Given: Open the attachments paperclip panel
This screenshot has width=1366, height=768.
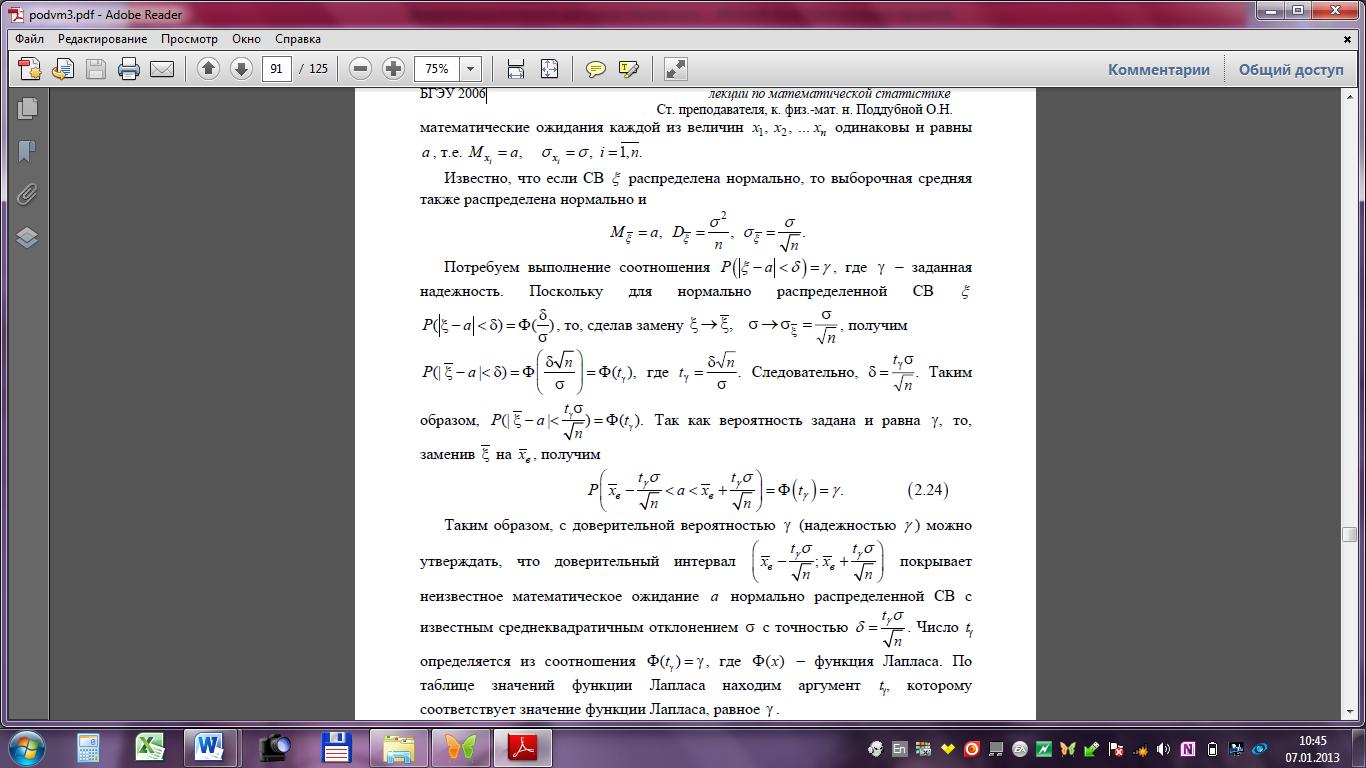Looking at the screenshot, I should (27, 194).
